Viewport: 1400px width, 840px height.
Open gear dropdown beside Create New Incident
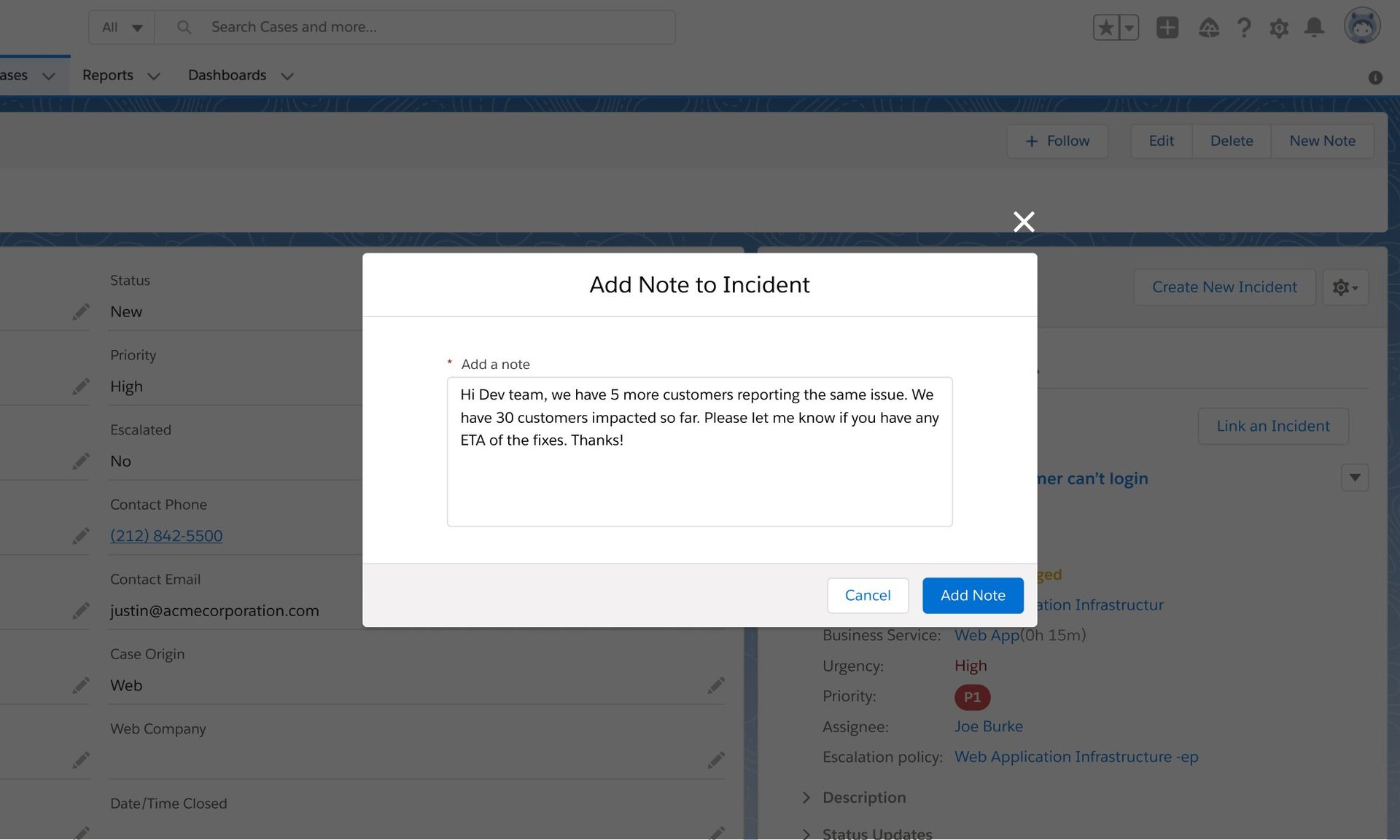pyautogui.click(x=1345, y=287)
